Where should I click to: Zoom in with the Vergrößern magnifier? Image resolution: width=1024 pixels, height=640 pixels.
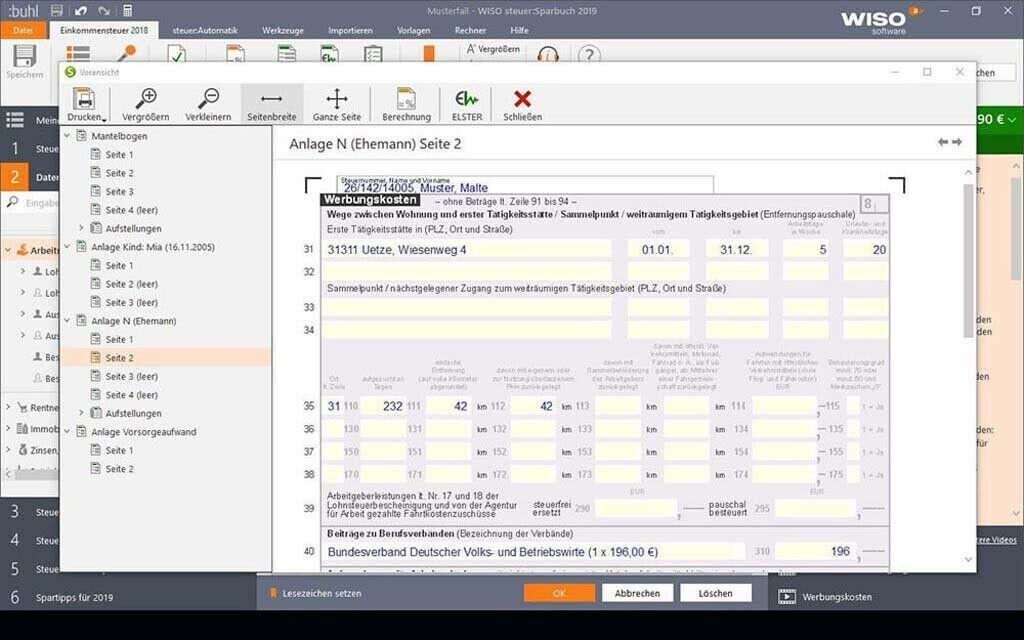click(146, 98)
